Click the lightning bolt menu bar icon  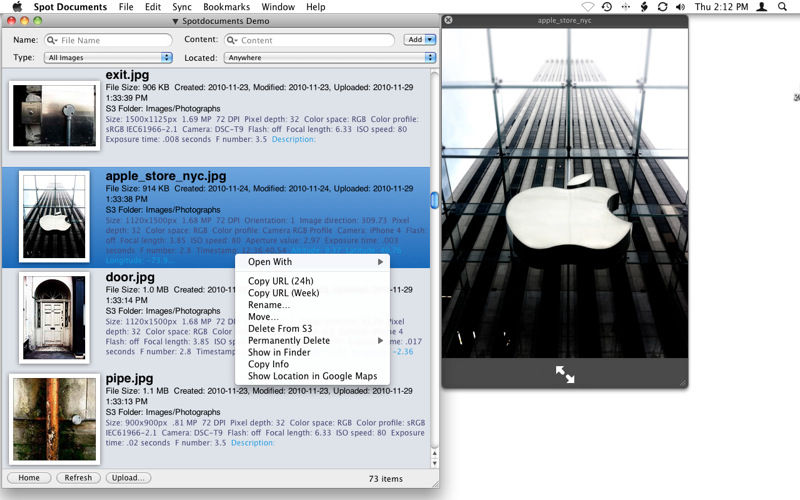click(x=644, y=7)
